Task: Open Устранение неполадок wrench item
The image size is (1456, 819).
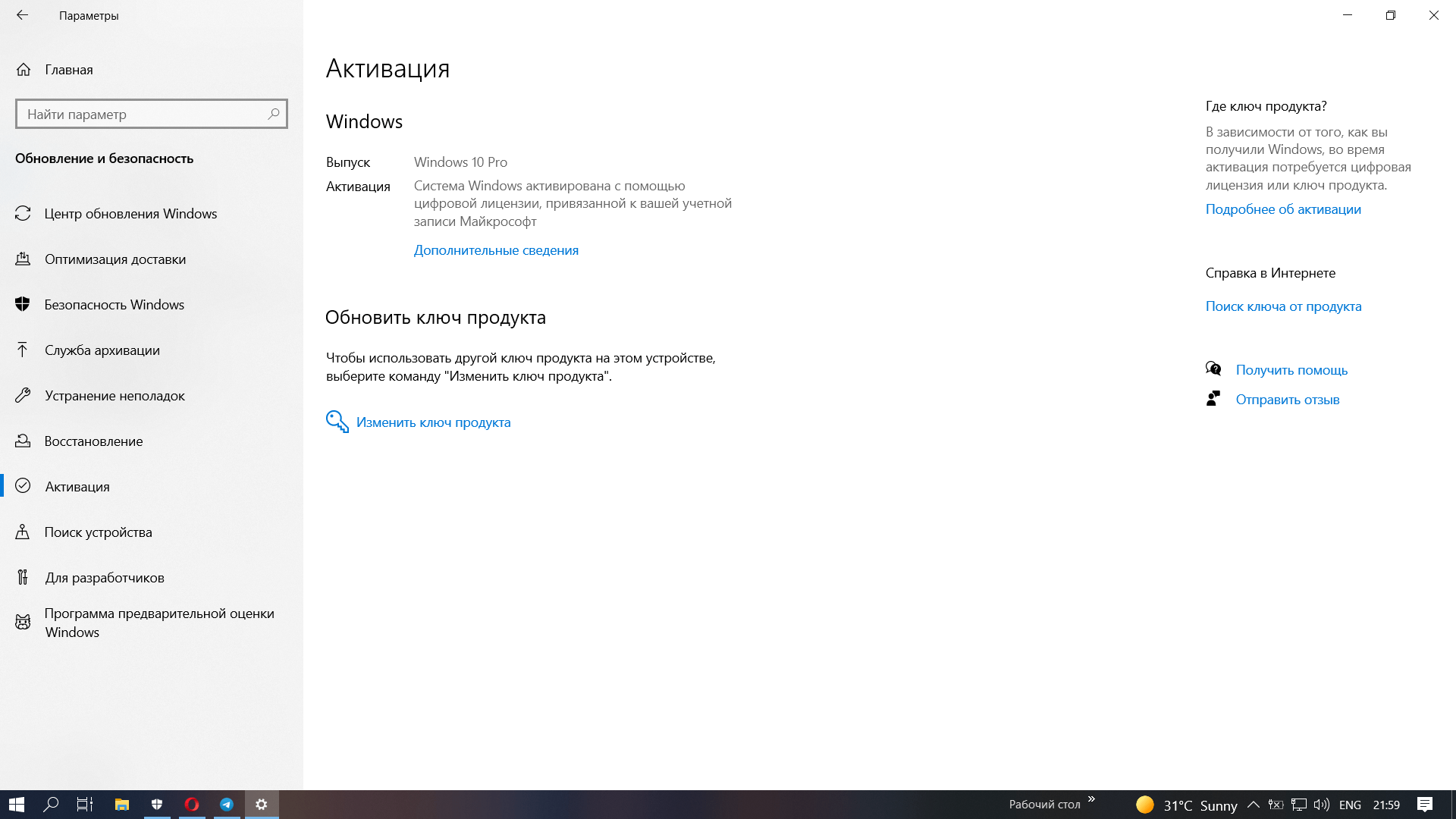Action: coord(115,396)
